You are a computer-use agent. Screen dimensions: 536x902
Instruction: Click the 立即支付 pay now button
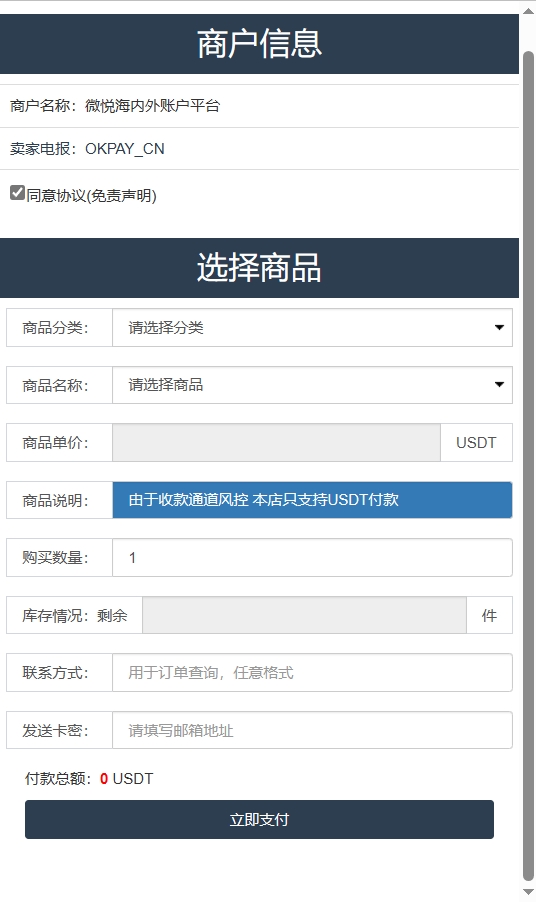coord(259,819)
